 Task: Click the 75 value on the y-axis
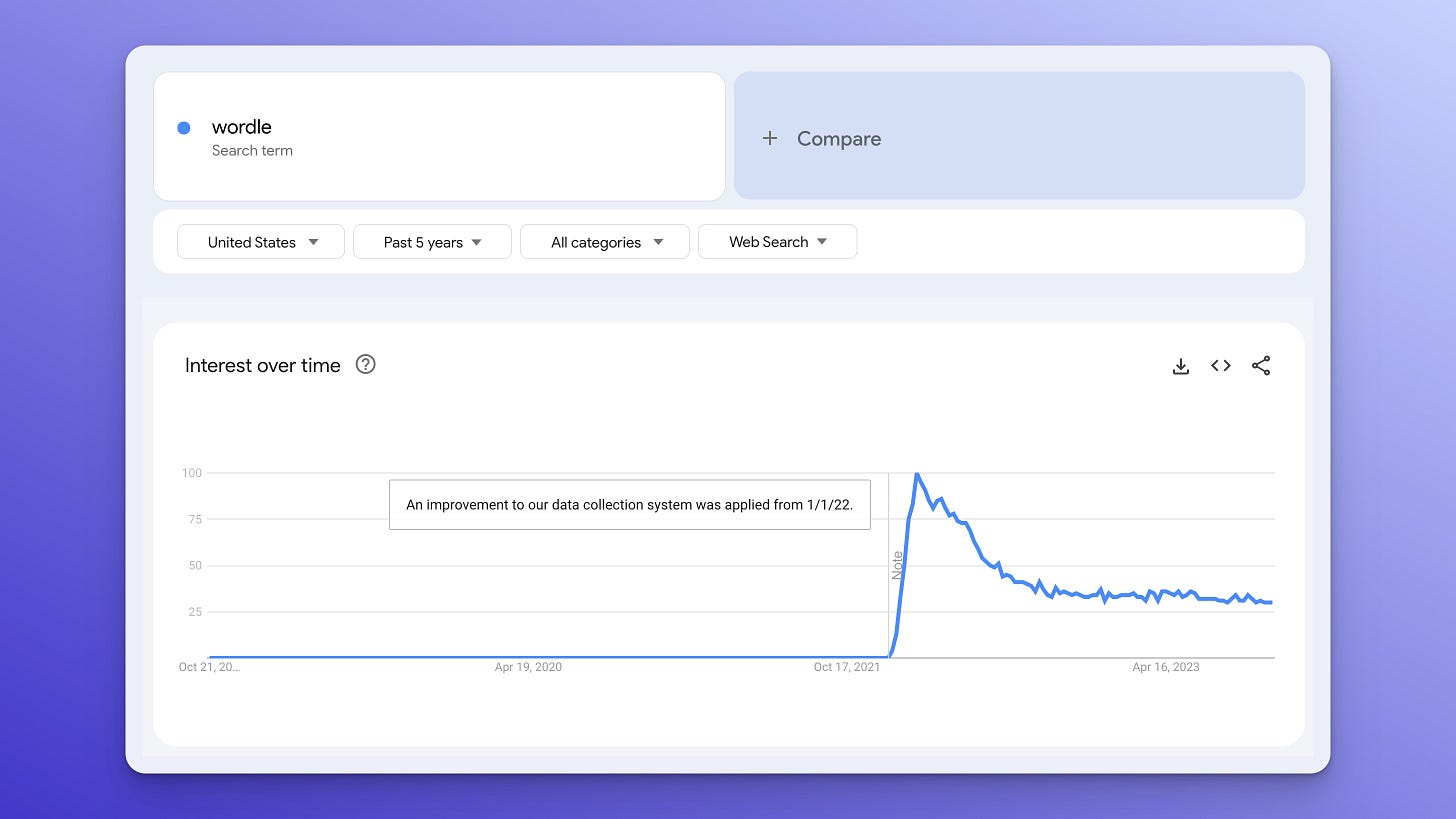pyautogui.click(x=195, y=519)
